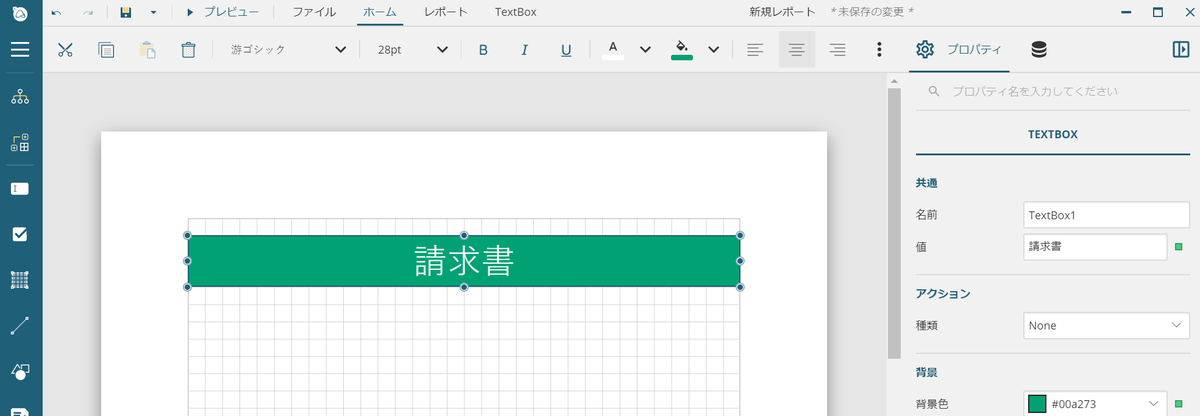Image resolution: width=1200 pixels, height=416 pixels.
Task: Click the paste clipboard icon
Action: point(147,49)
